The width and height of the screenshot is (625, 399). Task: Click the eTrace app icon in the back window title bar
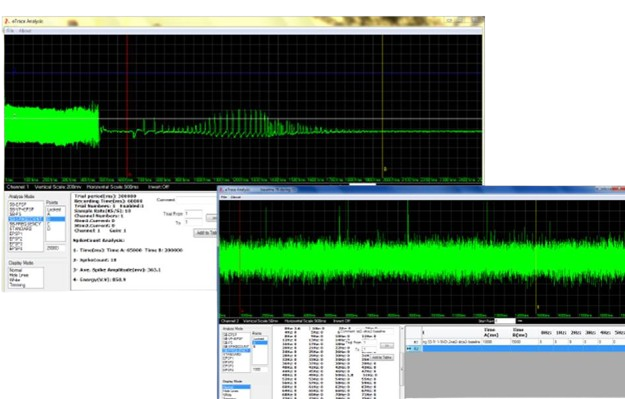click(8, 21)
